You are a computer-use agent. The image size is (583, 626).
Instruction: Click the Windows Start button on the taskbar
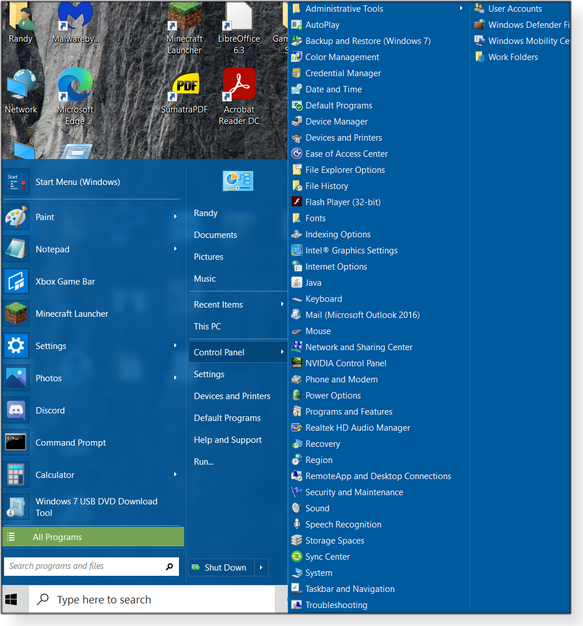pos(11,599)
